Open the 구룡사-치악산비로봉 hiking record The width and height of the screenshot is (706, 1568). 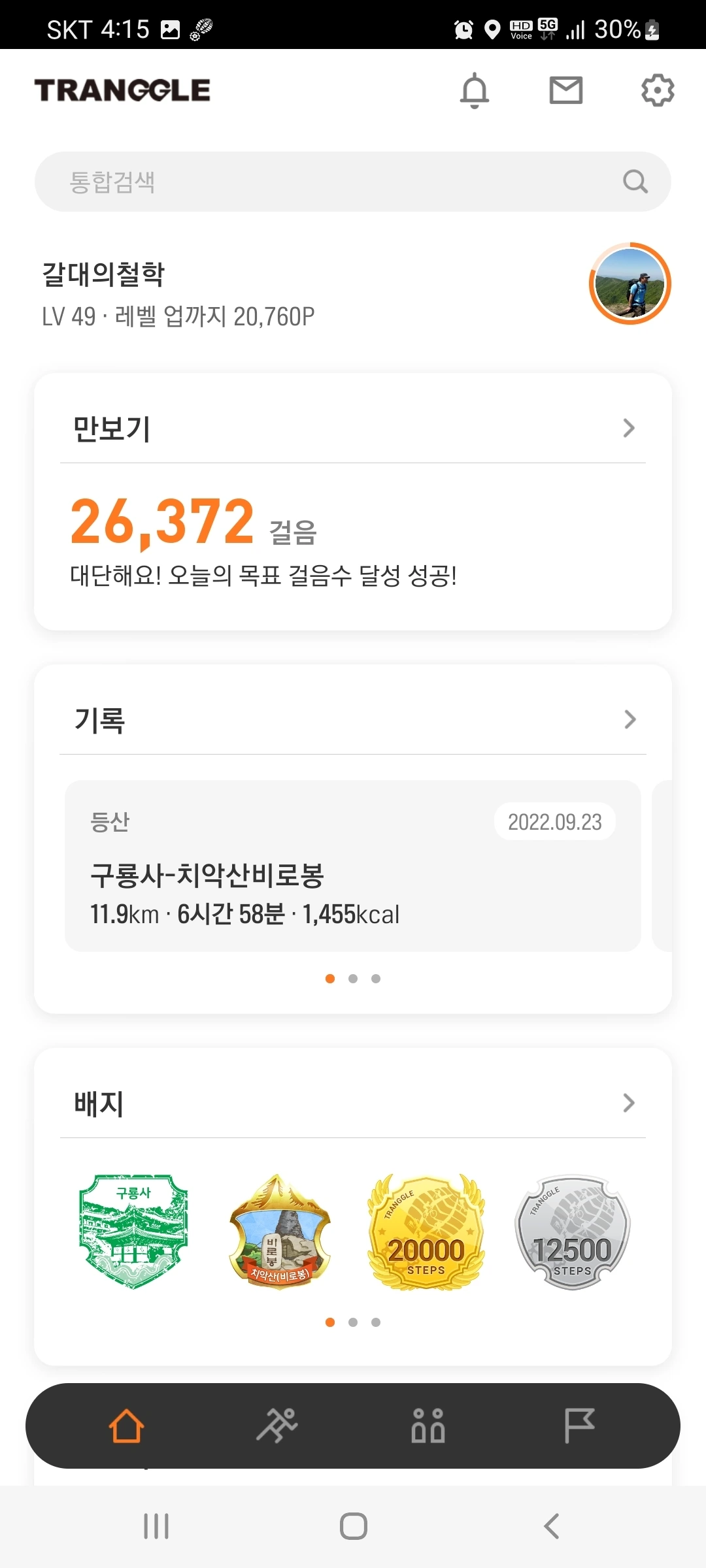tap(353, 866)
